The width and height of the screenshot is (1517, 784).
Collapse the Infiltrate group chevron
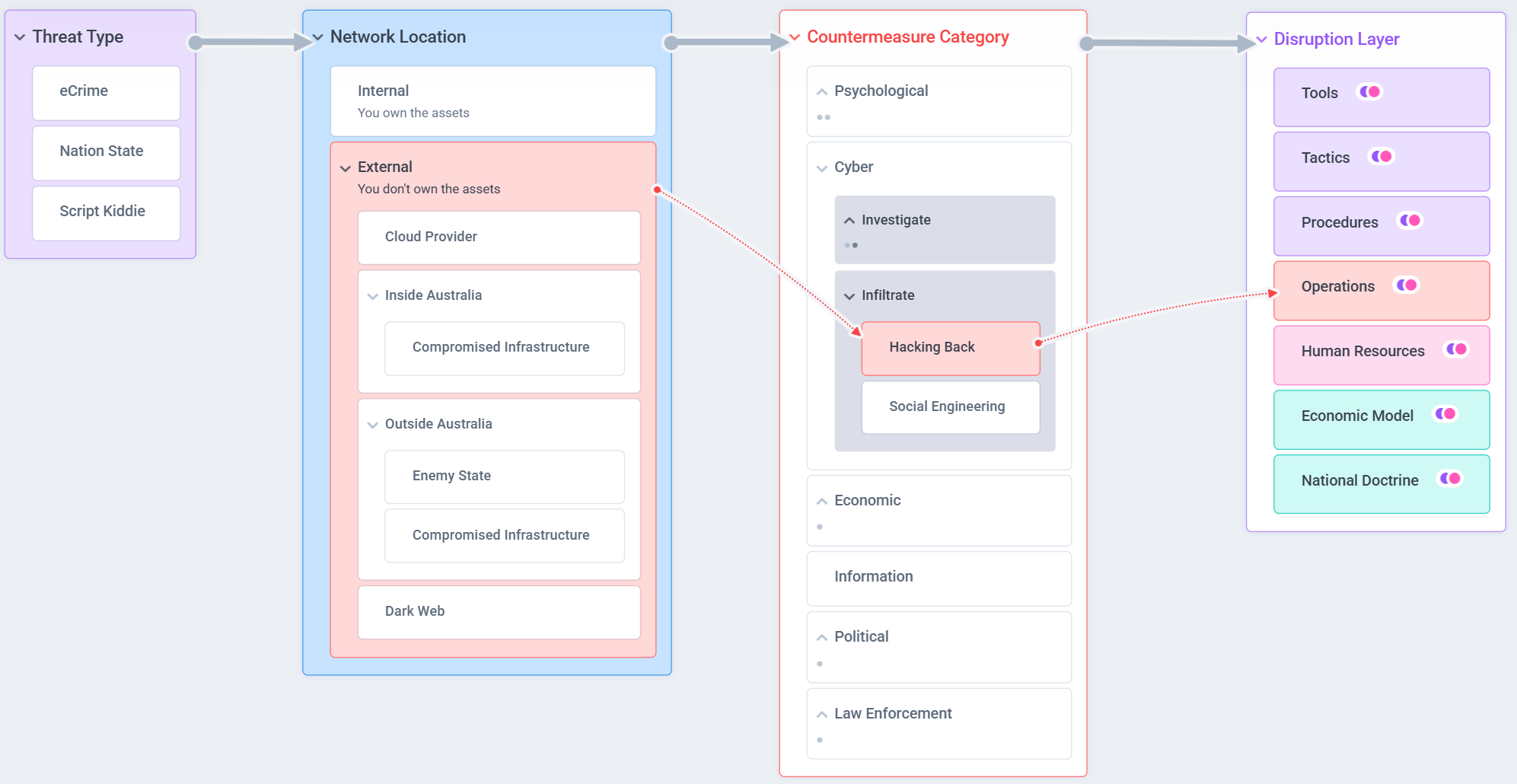[x=849, y=296]
